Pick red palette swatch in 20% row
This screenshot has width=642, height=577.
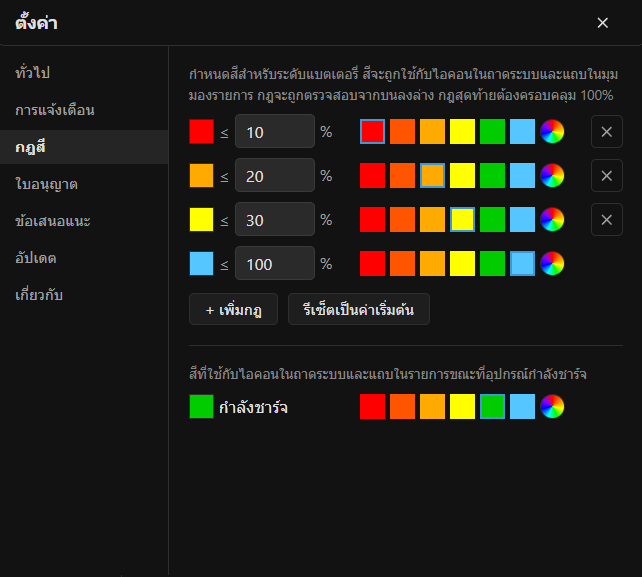point(372,176)
